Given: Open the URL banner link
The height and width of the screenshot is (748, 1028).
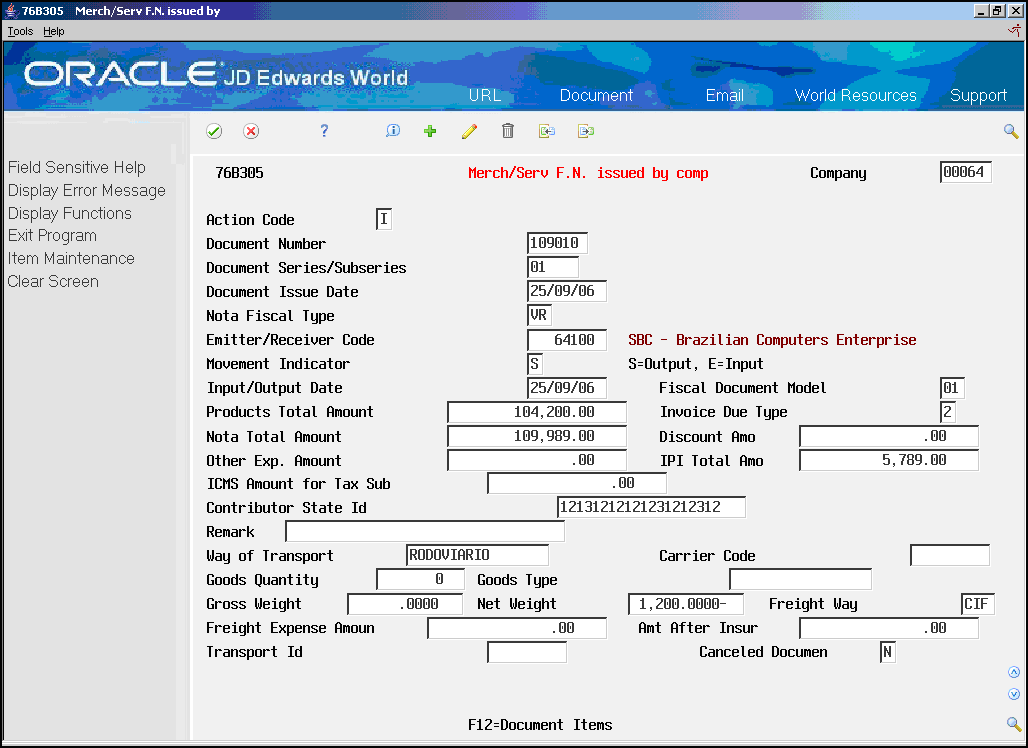Looking at the screenshot, I should (485, 95).
